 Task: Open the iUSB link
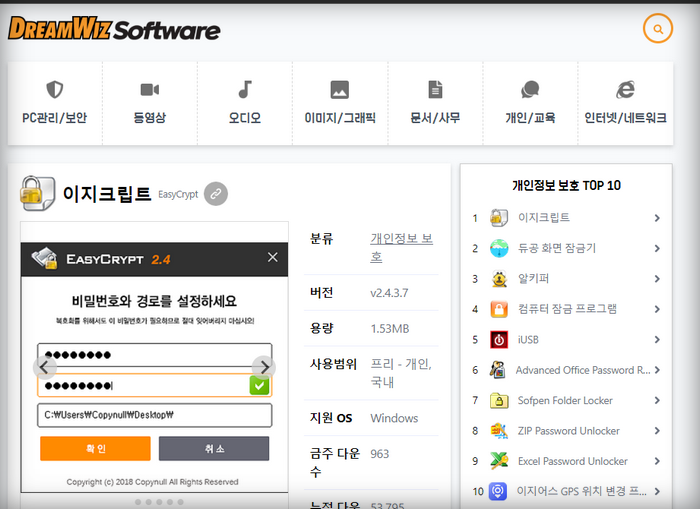528,340
